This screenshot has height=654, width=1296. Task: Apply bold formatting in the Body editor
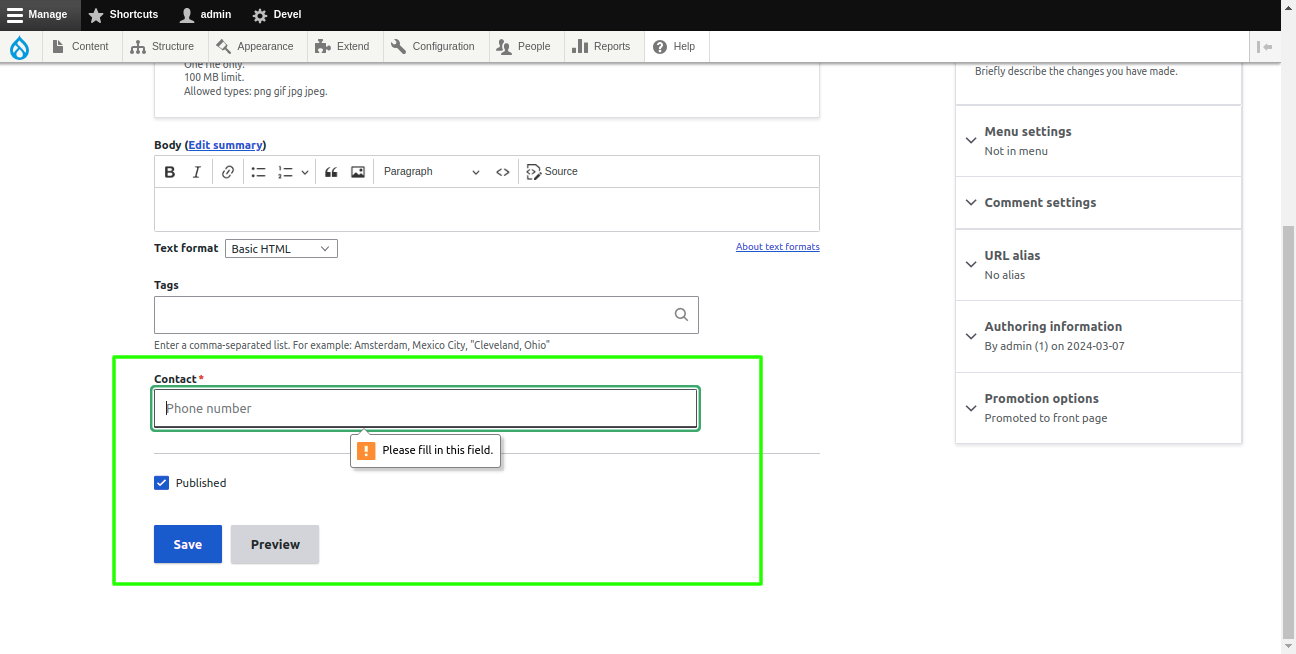pos(169,171)
